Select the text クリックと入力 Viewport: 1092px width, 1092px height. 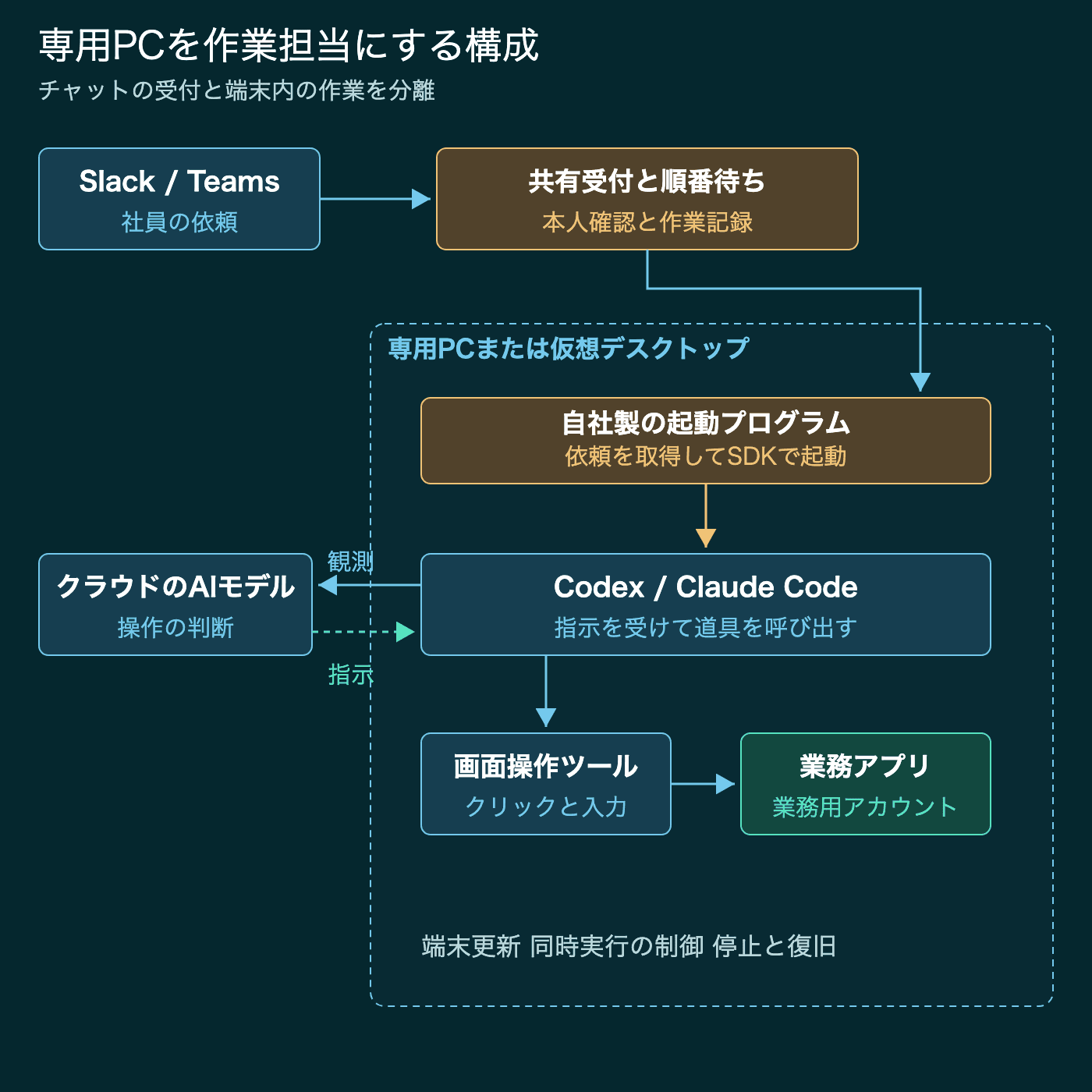pos(546,807)
